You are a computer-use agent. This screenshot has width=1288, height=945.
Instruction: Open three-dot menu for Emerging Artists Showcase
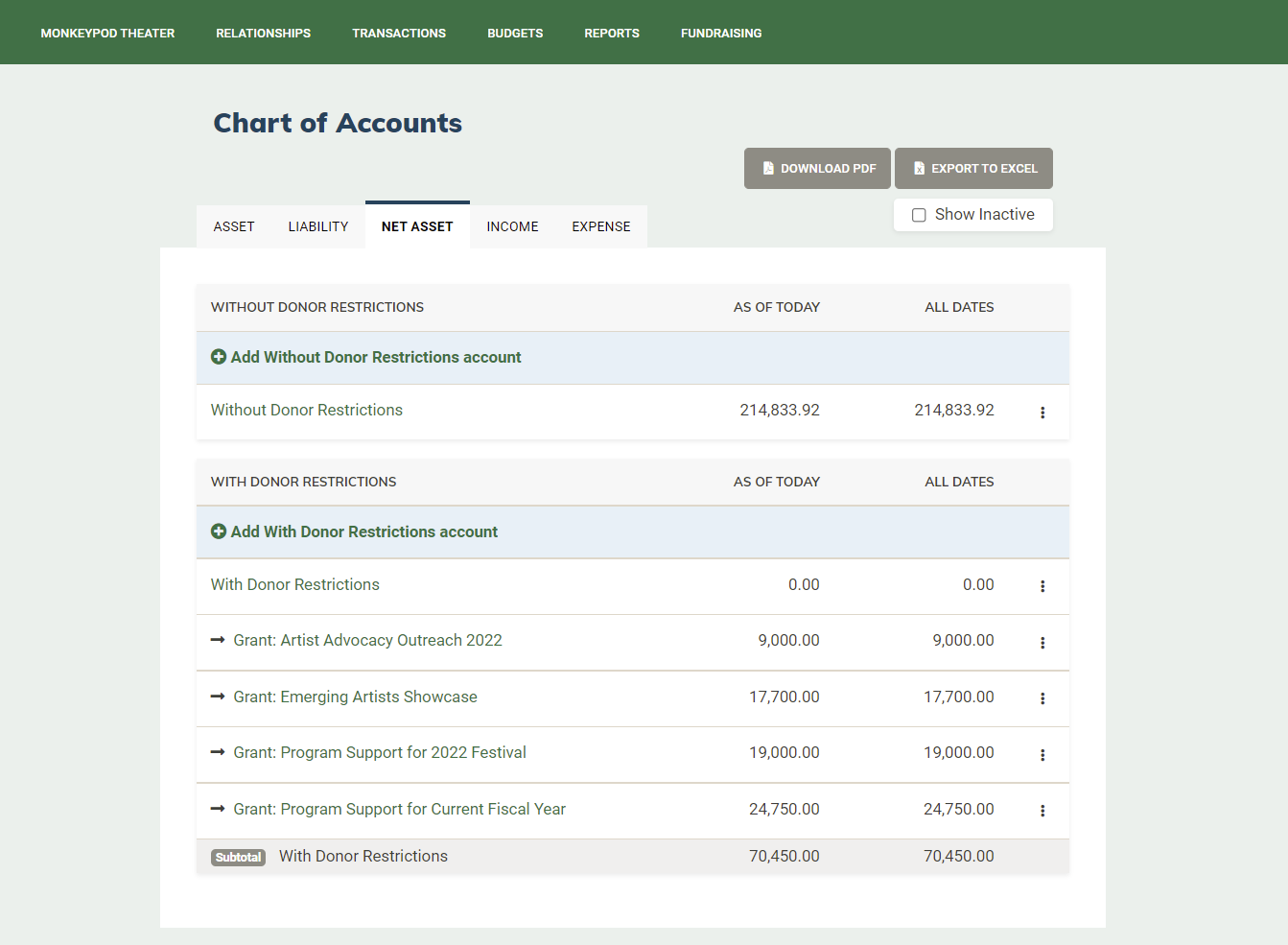point(1042,698)
